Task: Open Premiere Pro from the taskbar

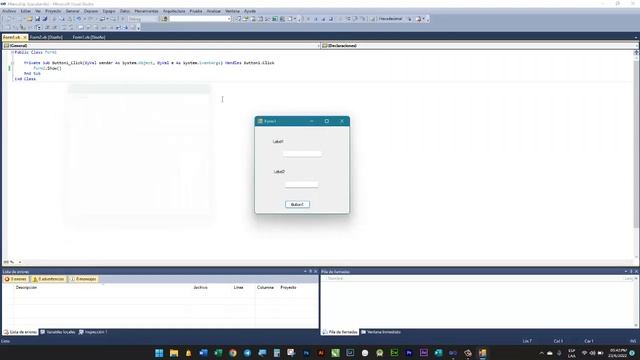Action: coord(409,353)
